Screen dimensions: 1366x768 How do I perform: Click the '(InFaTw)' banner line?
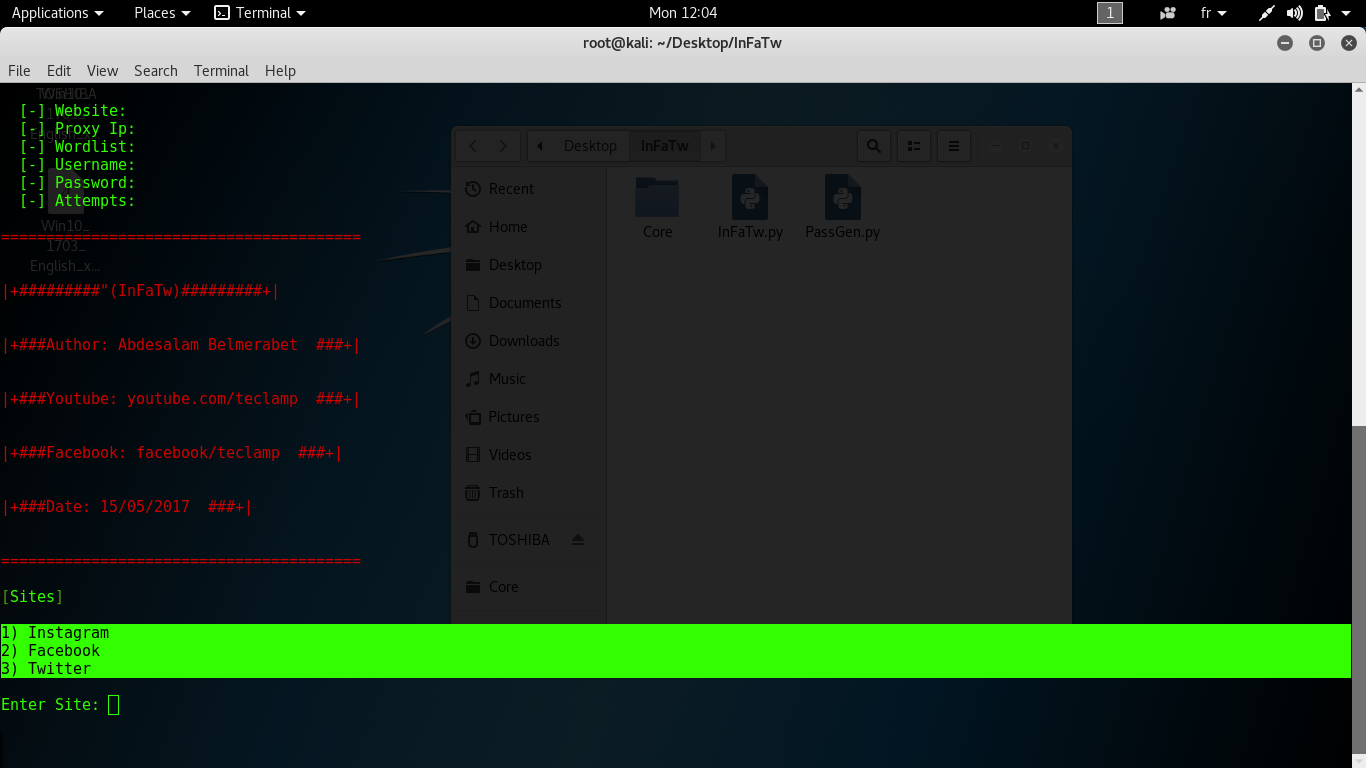pos(140,291)
